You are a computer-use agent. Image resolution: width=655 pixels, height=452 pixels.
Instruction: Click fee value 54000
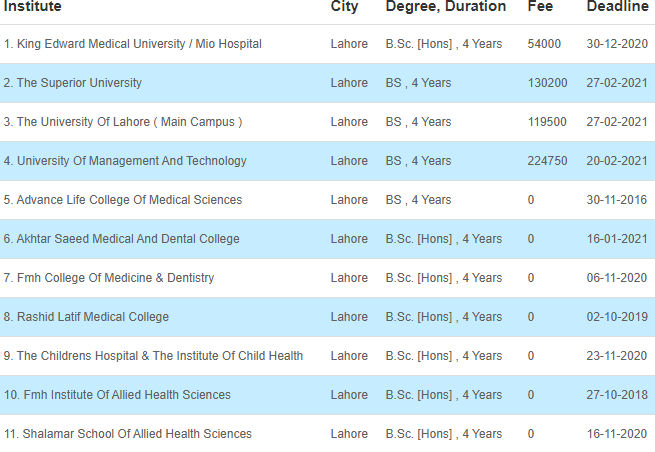click(x=544, y=44)
